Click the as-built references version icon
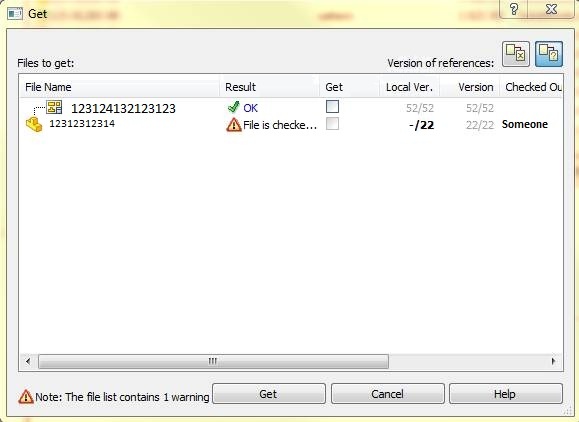579x422 pixels. click(515, 54)
